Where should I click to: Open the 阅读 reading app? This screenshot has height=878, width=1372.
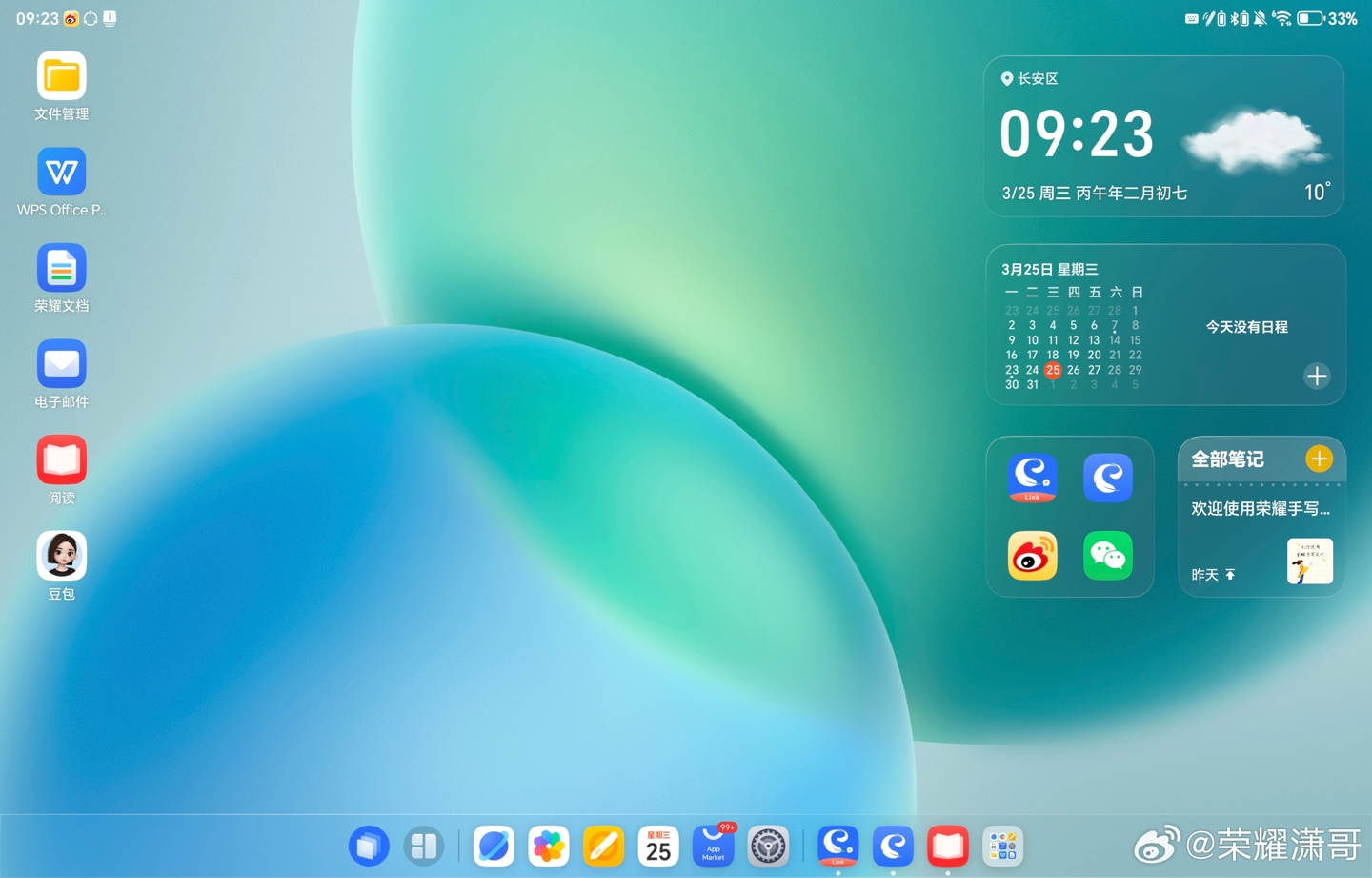point(61,459)
